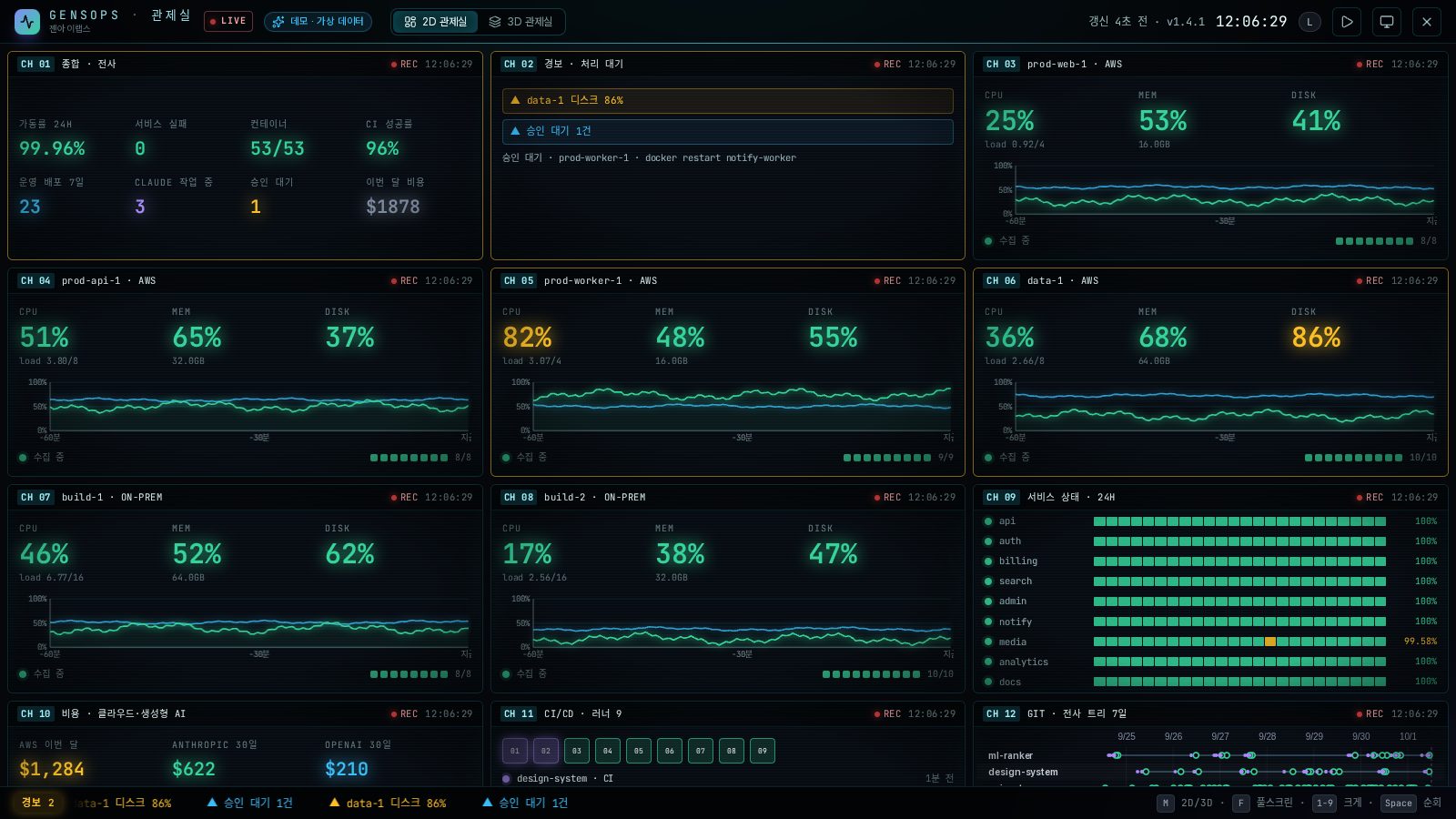The width and height of the screenshot is (1456, 819).
Task: Switch to the 3D 관제실 view tab
Action: pos(521,21)
